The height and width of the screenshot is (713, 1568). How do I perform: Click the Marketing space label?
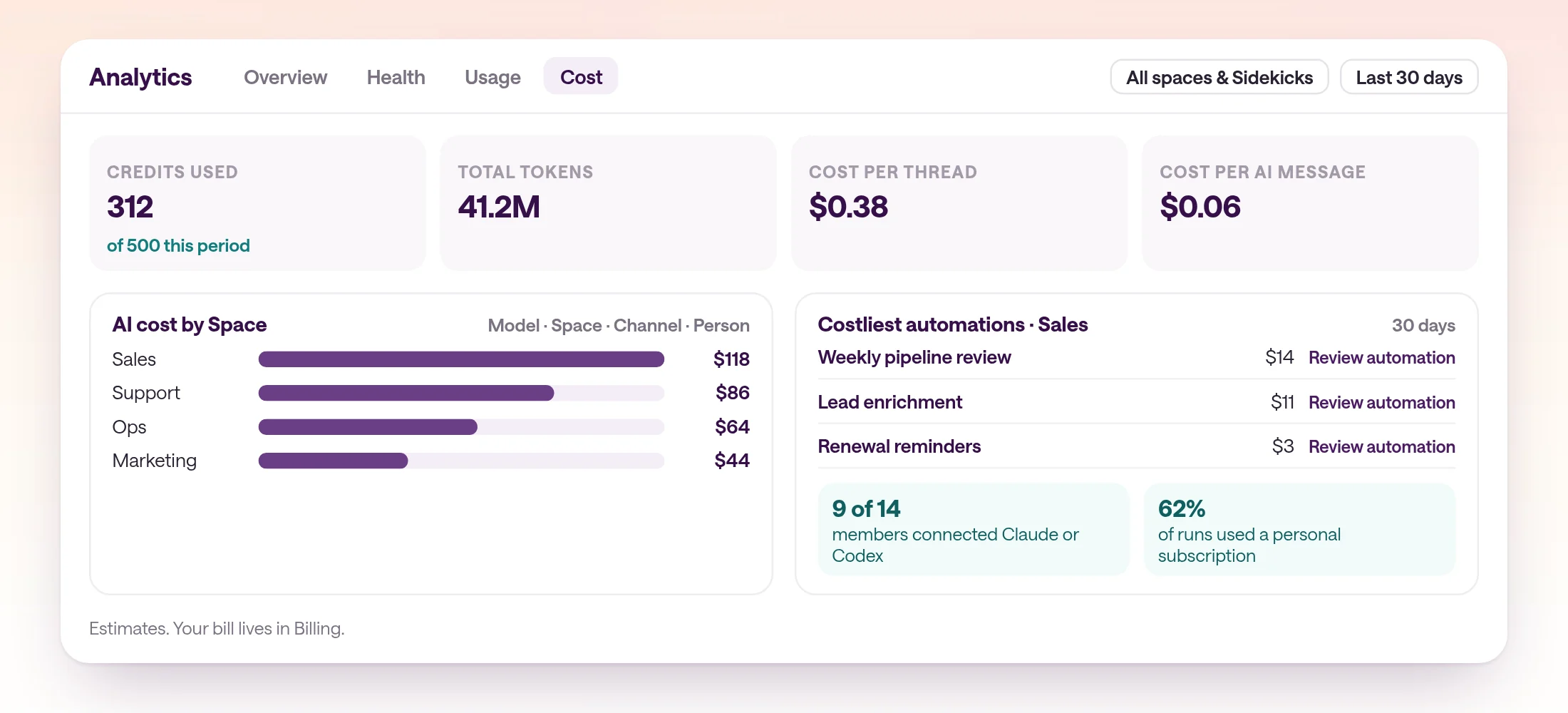point(154,461)
